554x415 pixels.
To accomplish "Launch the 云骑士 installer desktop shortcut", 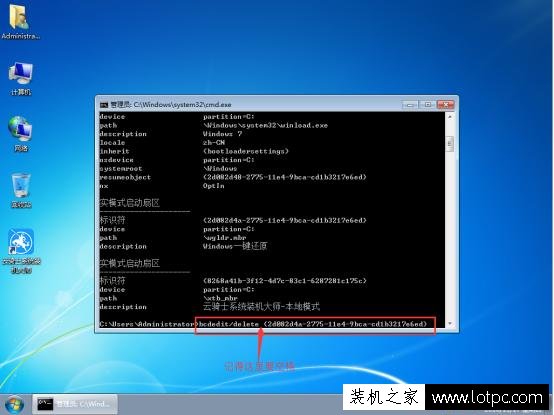I will 21,251.
